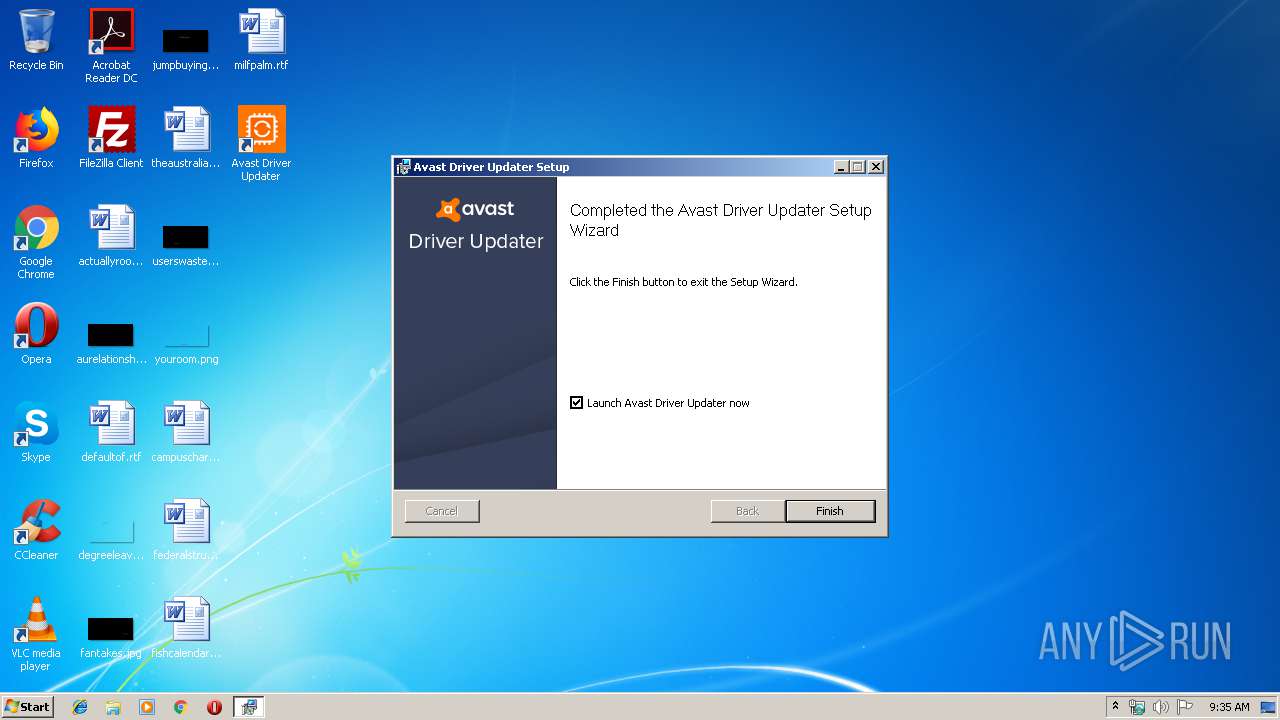Image resolution: width=1280 pixels, height=720 pixels.
Task: Select fishcalendar... Word document icon
Action: (x=186, y=629)
